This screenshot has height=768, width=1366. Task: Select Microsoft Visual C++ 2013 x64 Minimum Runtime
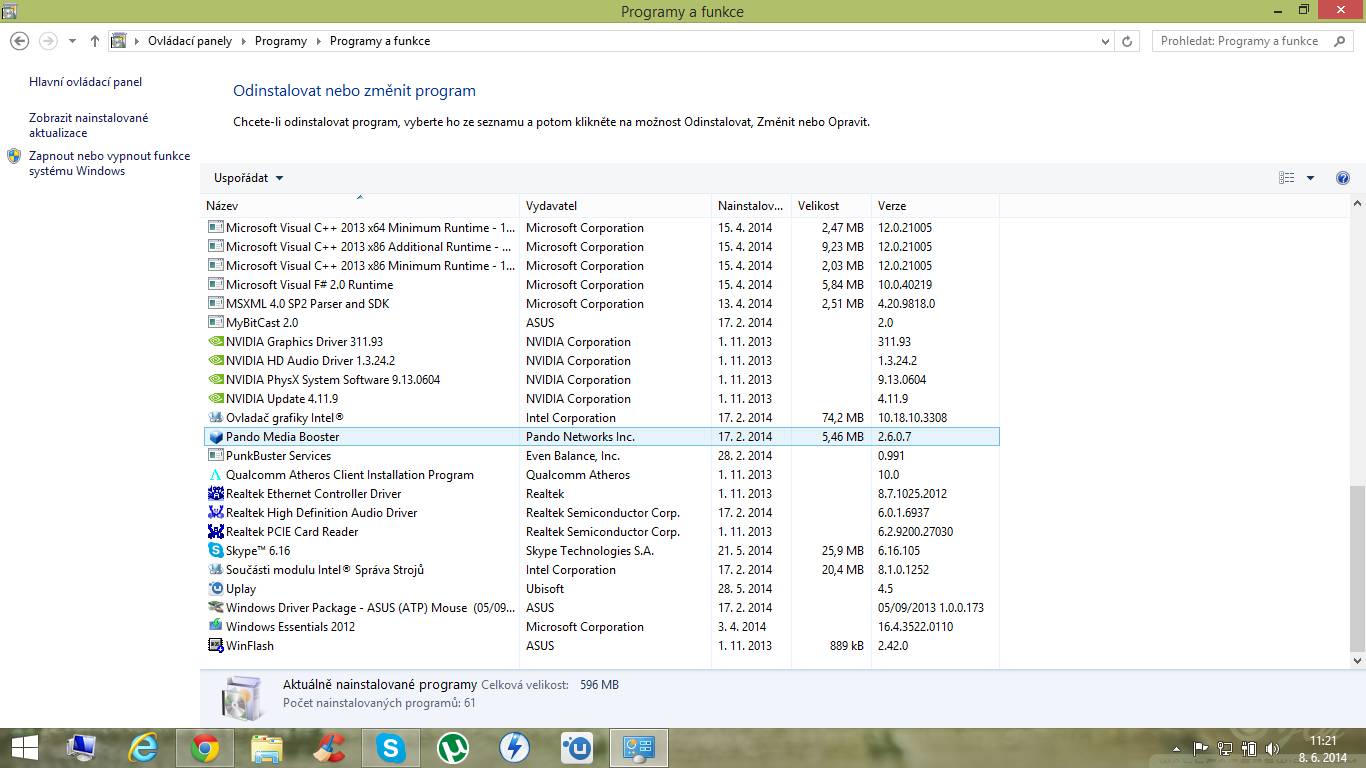point(602,228)
